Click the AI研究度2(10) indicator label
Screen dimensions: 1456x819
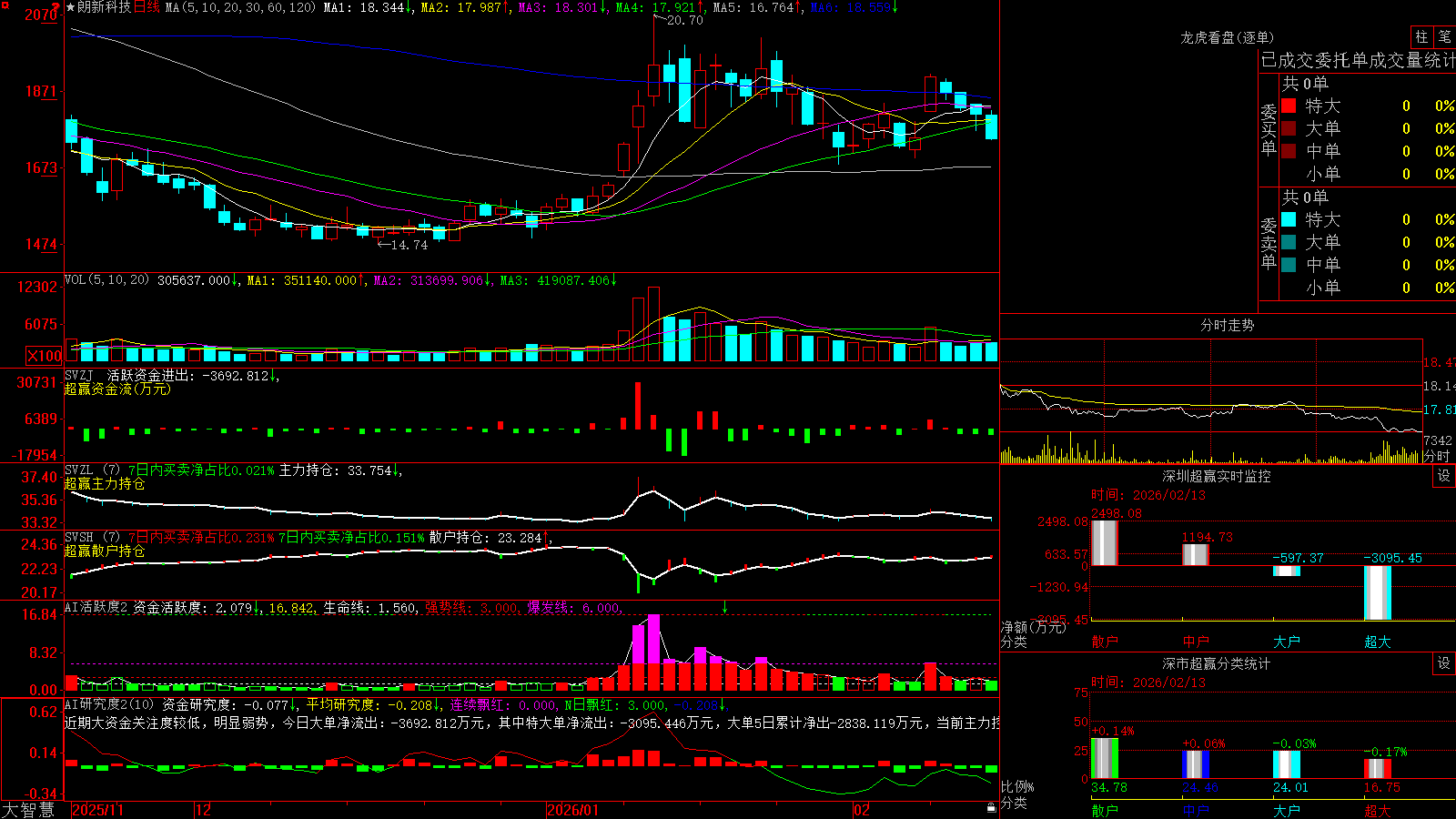[x=109, y=704]
